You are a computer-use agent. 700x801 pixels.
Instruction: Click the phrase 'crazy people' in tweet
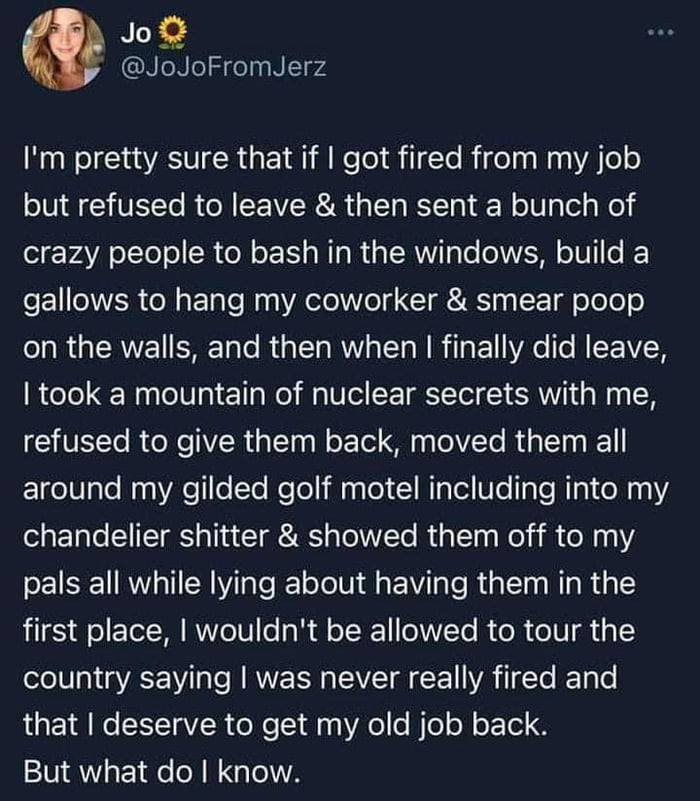tap(113, 254)
